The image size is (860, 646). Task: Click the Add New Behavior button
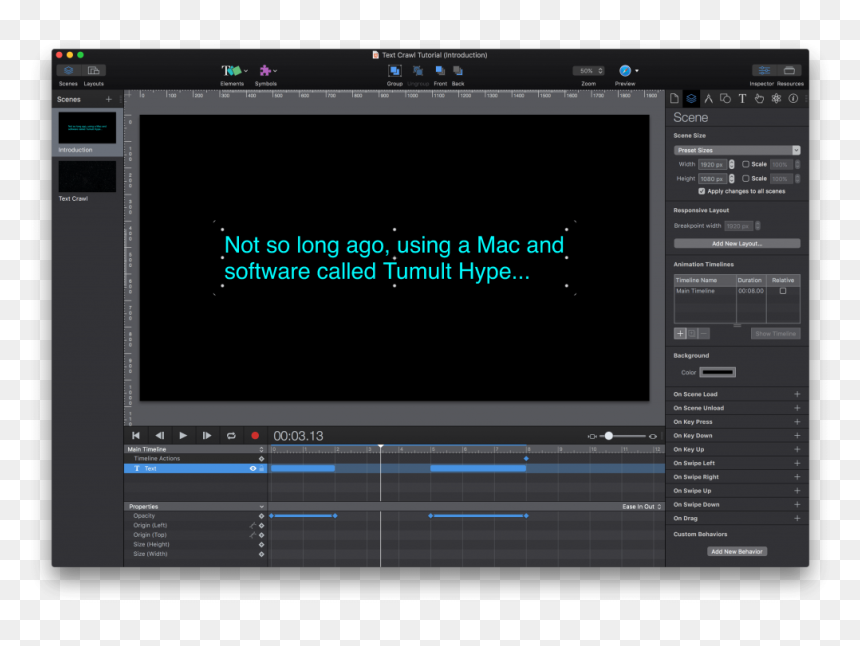pyautogui.click(x=737, y=552)
